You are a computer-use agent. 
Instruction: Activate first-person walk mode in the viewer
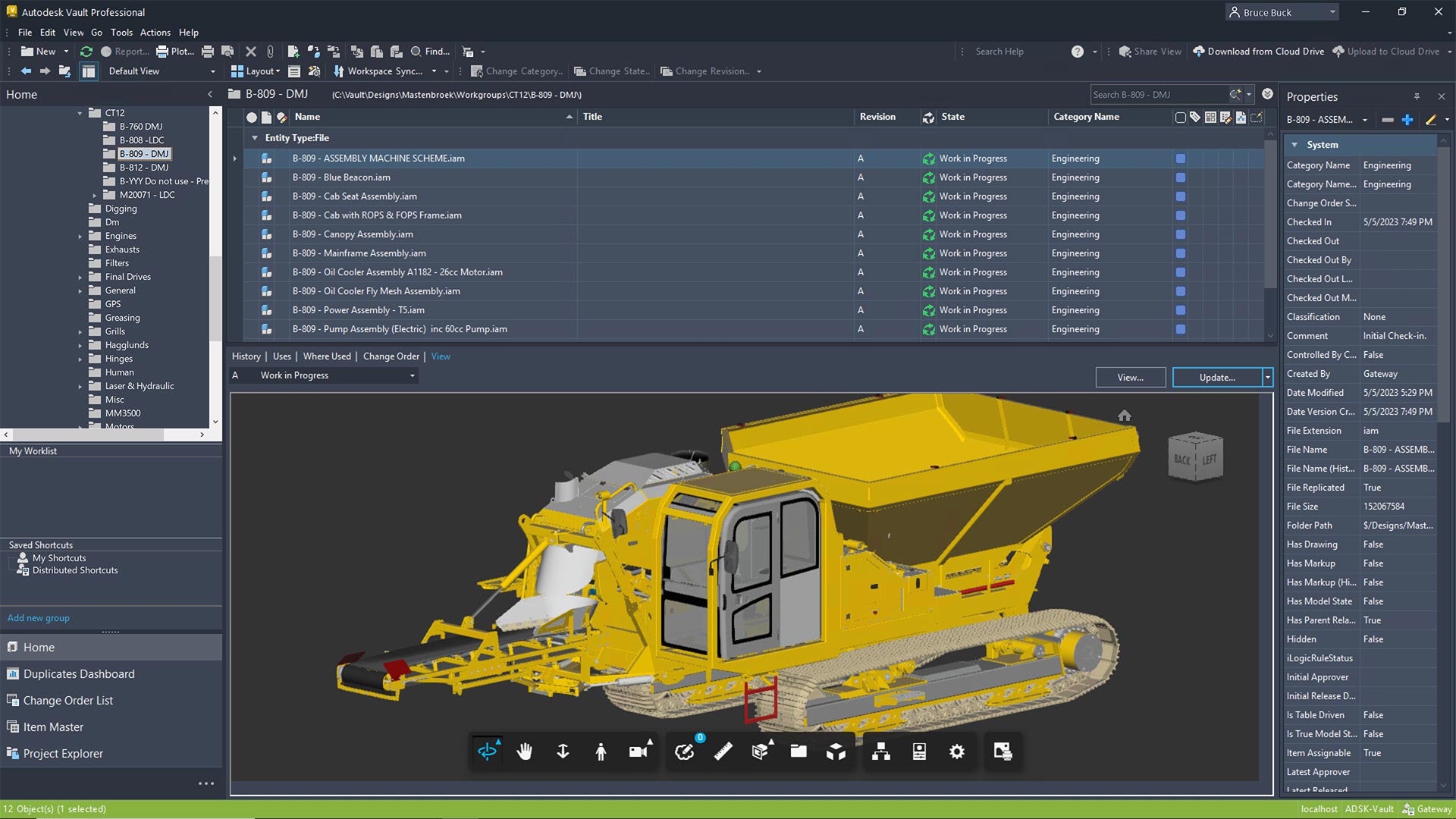point(601,751)
